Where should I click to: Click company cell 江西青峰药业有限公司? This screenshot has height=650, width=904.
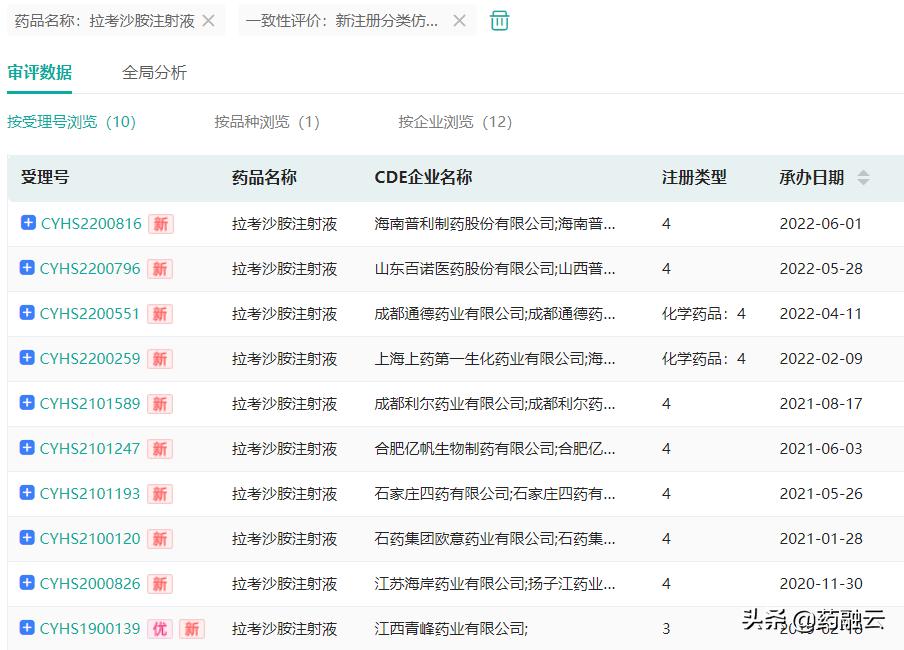(450, 629)
